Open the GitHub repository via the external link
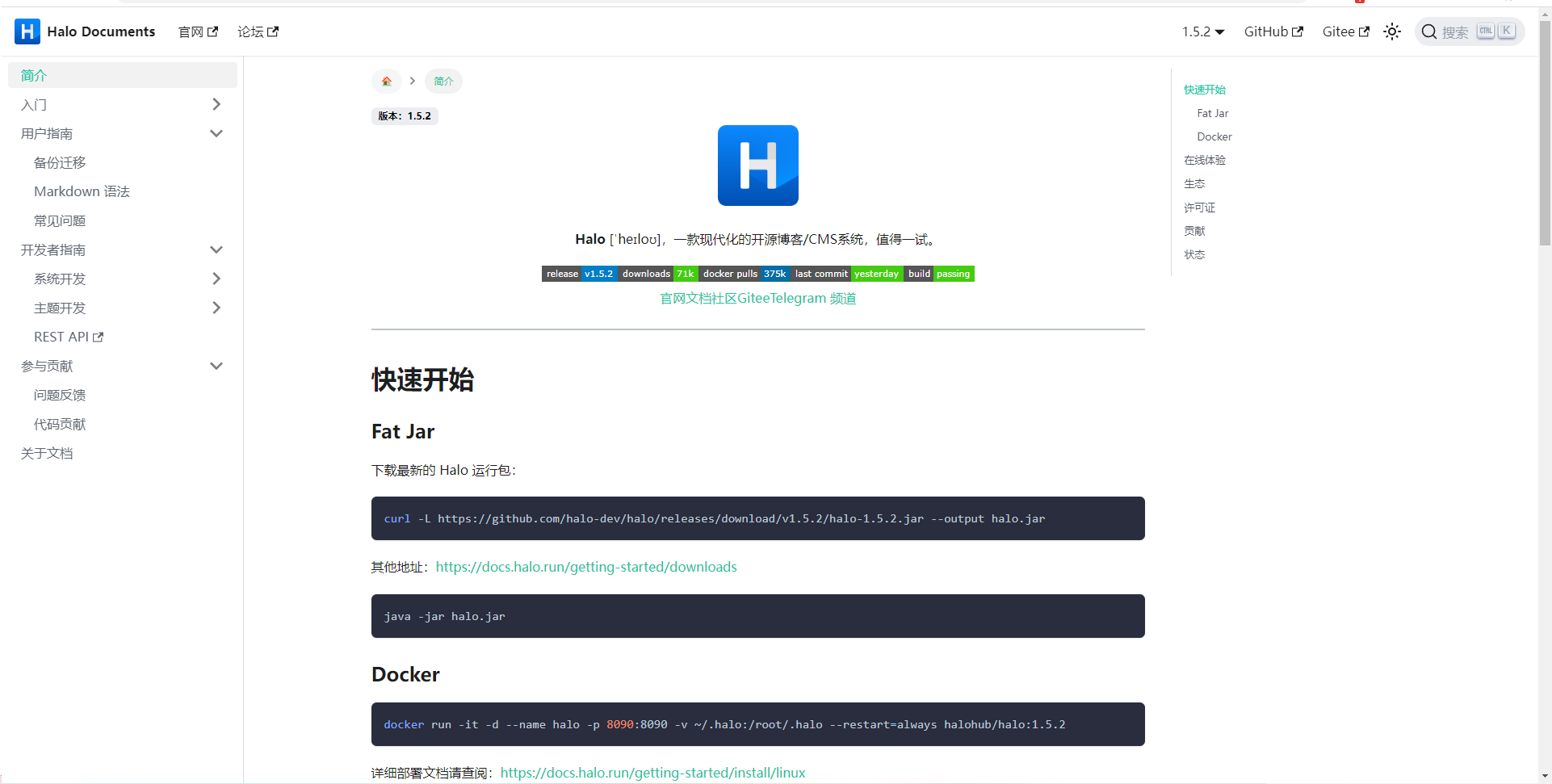This screenshot has height=784, width=1552. 1272,31
